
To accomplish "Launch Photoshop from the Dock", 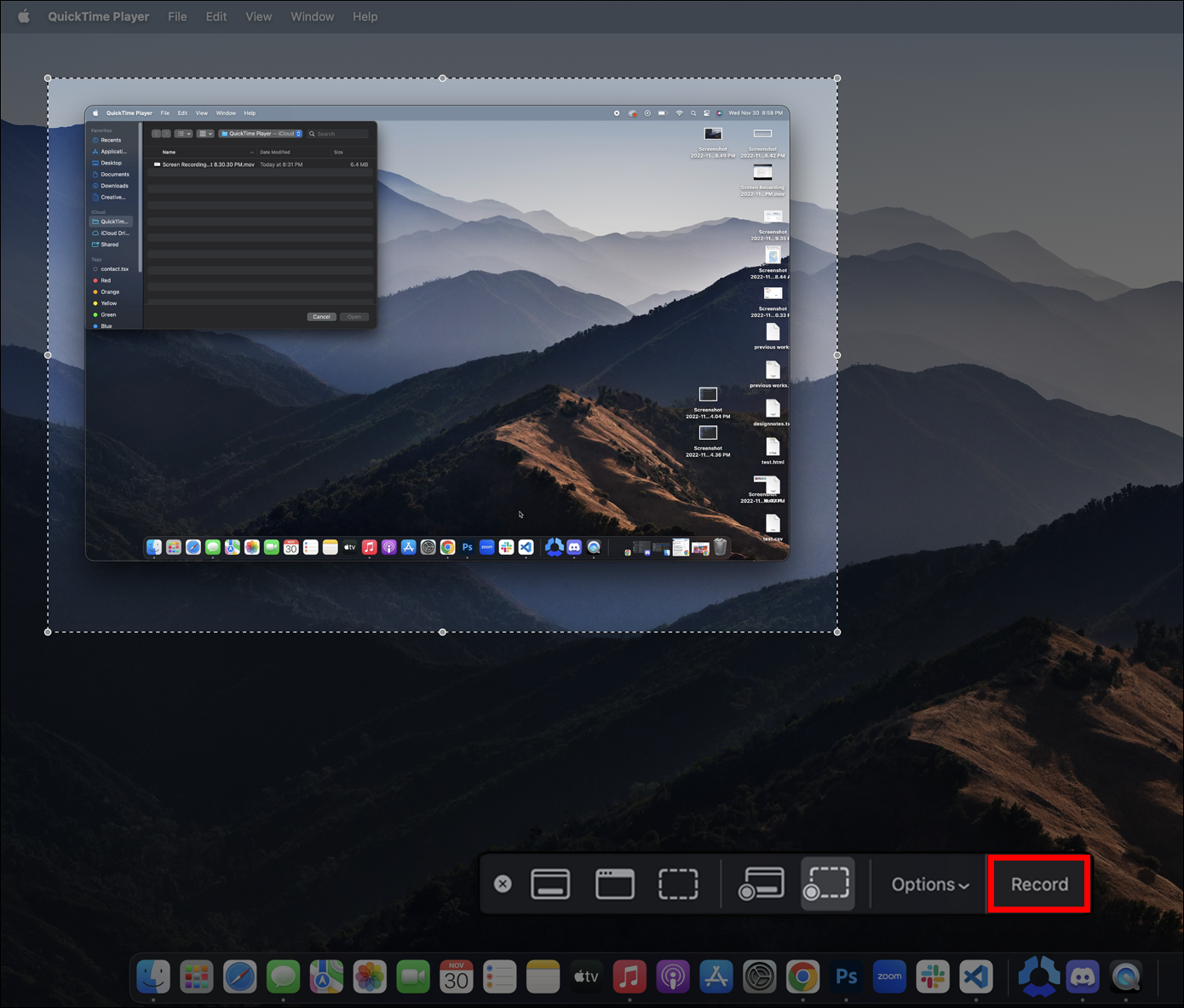I will click(x=846, y=976).
